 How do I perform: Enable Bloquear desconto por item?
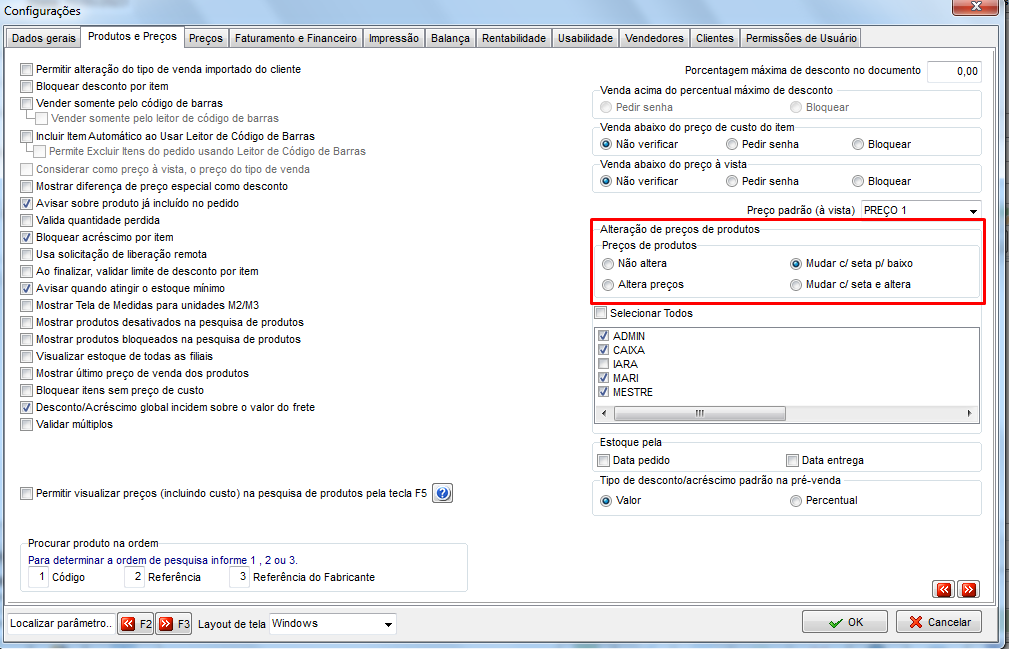[26, 87]
